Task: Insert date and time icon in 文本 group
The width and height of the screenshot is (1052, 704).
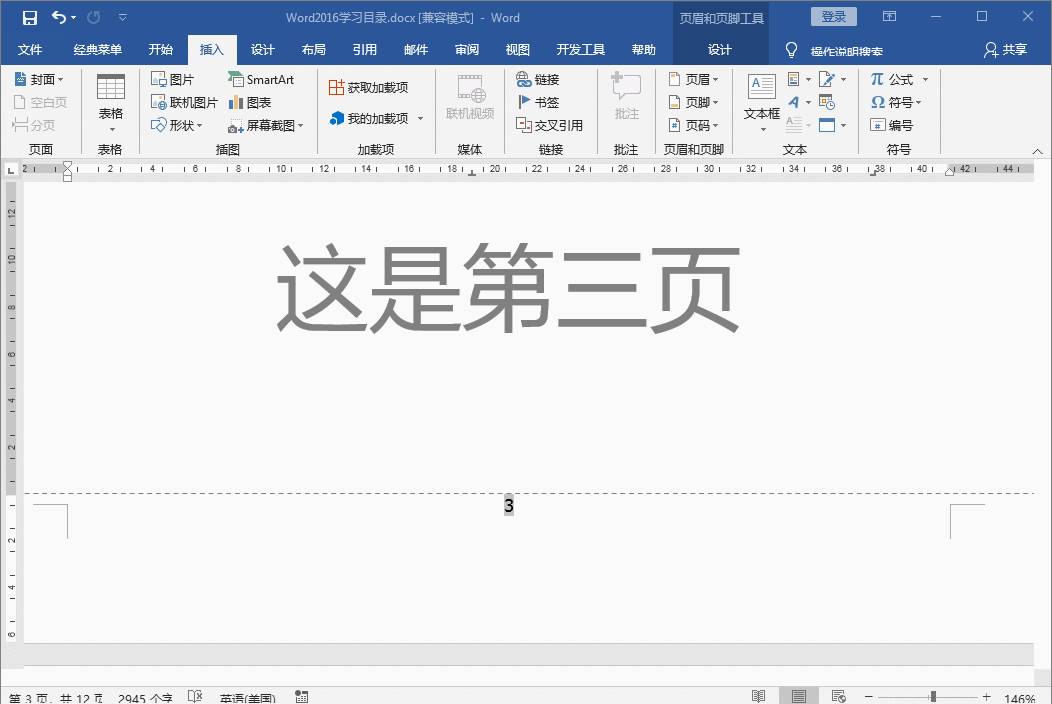Action: click(827, 103)
